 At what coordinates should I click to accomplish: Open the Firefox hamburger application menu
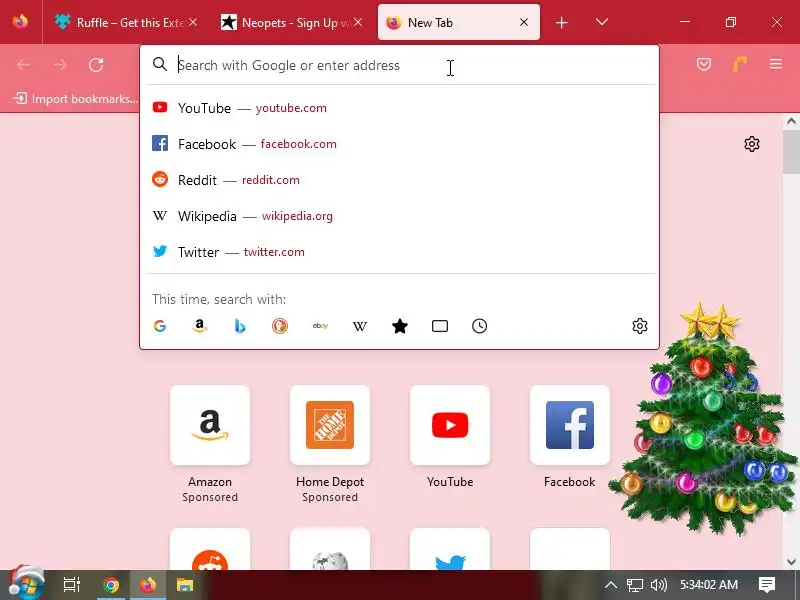pyautogui.click(x=776, y=64)
